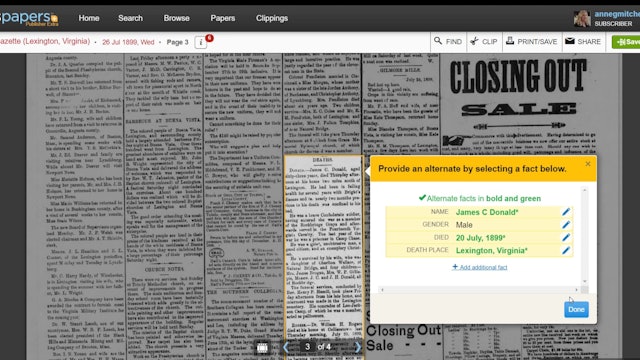Screen dimensions: 640x360
Task: Open the Gazette (Lexington, Virginia) breadcrumb
Action: 45,41
